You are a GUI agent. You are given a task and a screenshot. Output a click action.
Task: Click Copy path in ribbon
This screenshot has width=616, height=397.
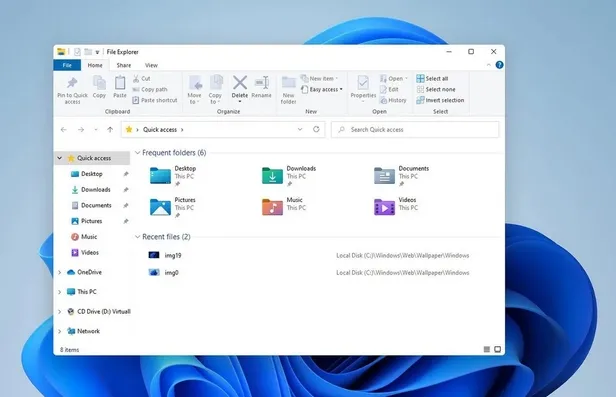click(150, 90)
